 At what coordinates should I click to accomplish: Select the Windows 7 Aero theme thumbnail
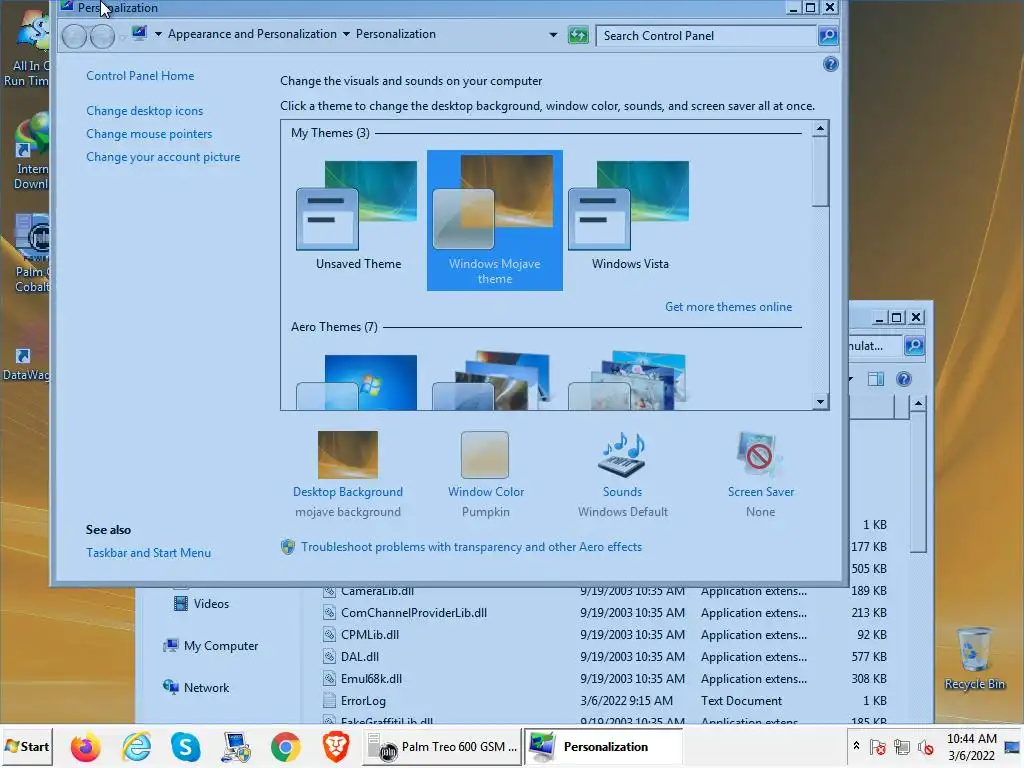pos(357,381)
